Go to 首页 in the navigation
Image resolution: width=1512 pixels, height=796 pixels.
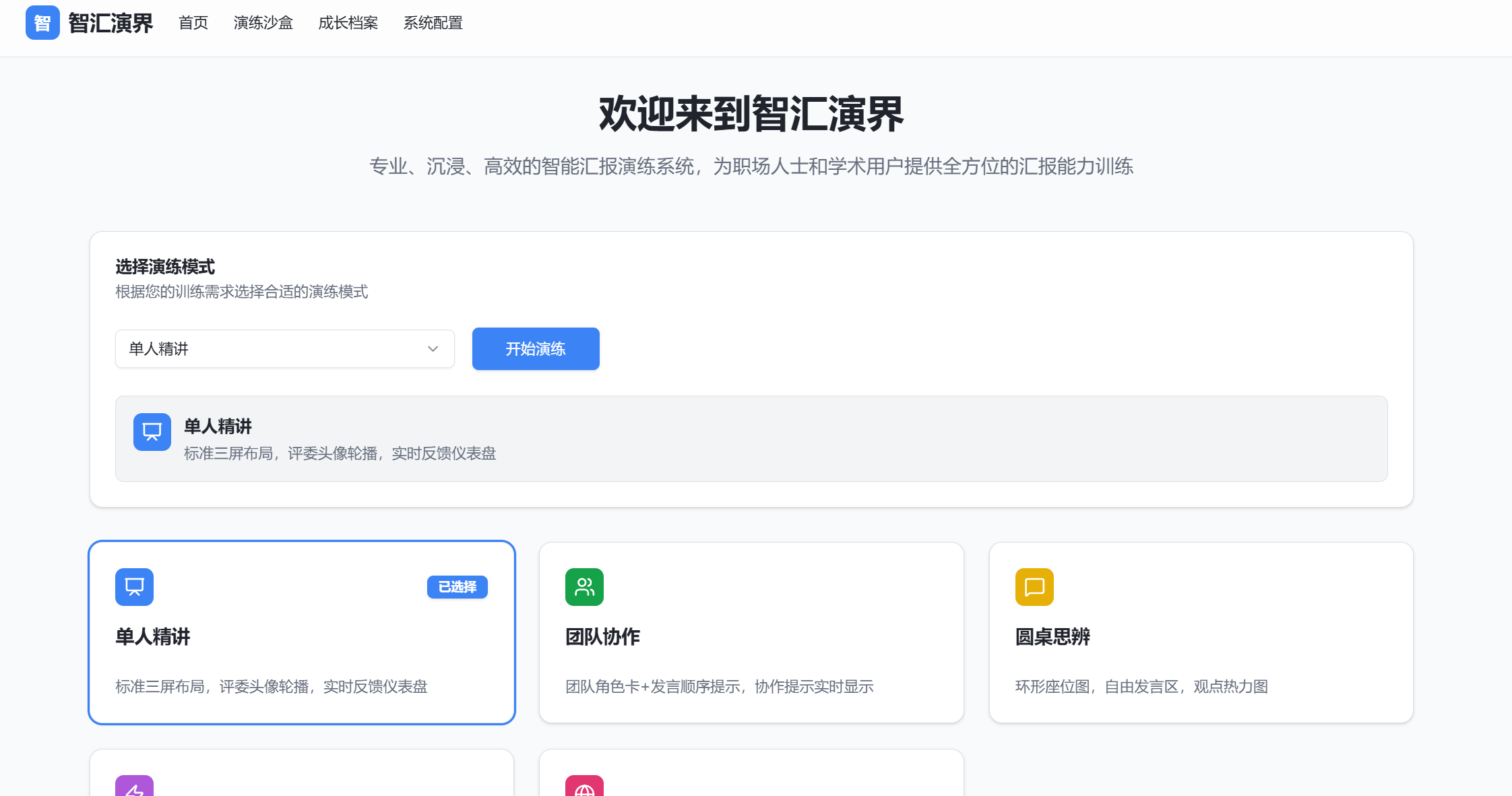[x=193, y=23]
